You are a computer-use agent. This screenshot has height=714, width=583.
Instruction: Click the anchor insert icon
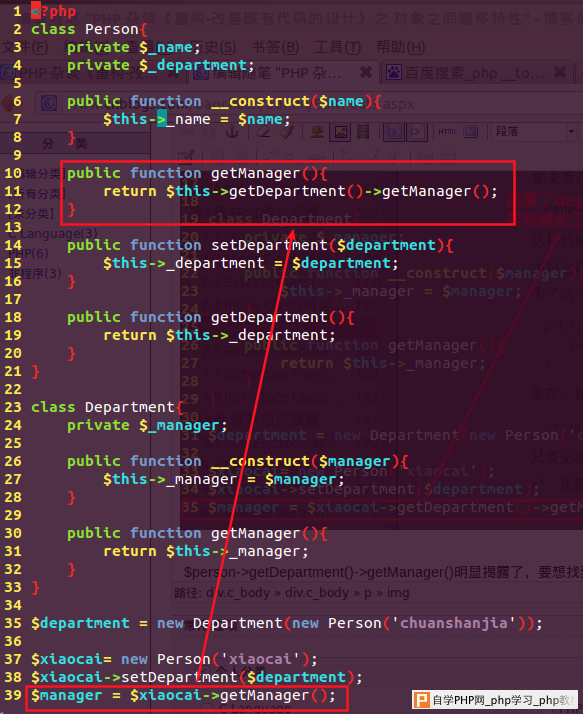point(232,132)
